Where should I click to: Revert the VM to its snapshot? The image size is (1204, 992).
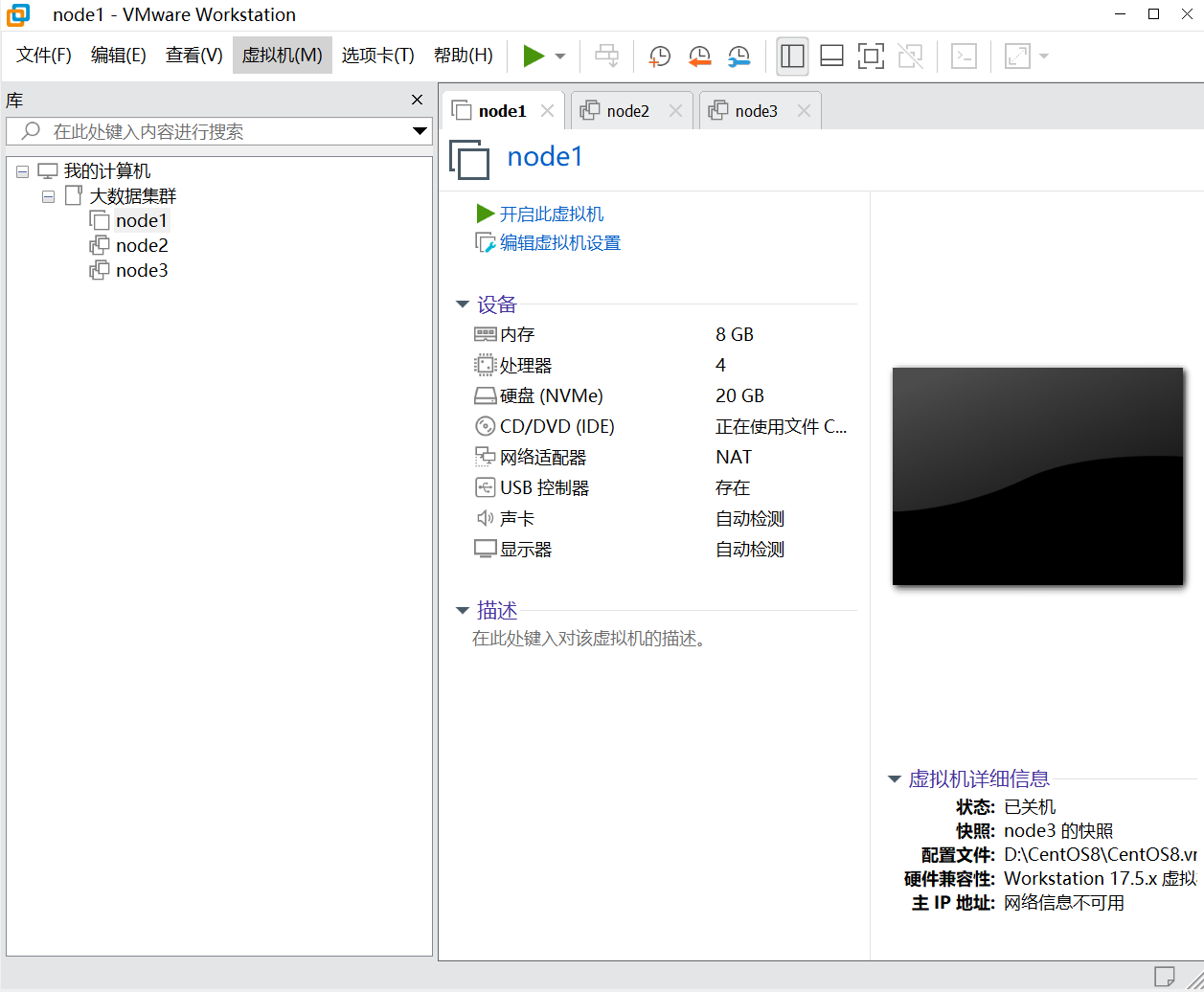click(699, 56)
